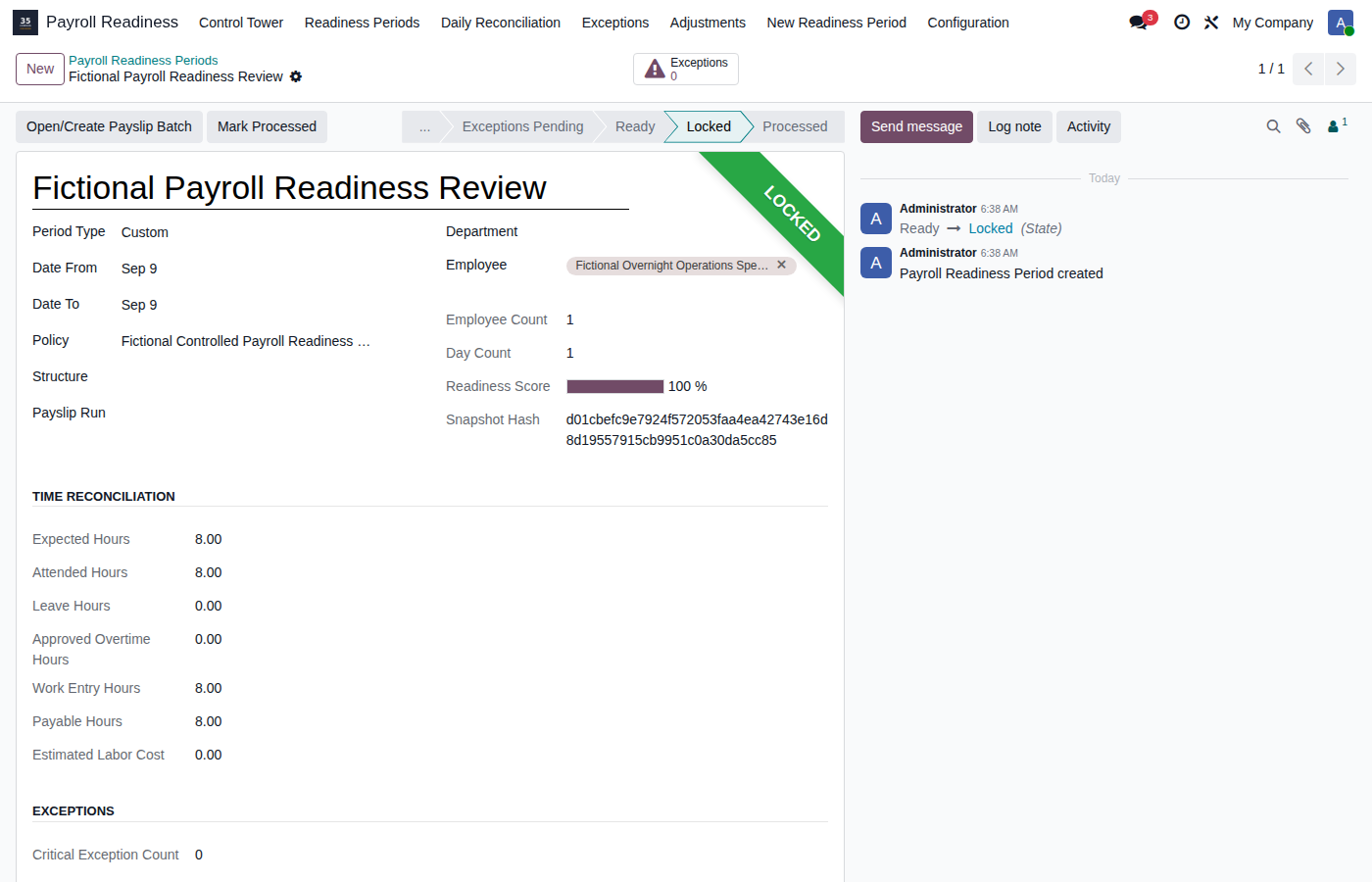
Task: Click Open/Create Payslip Batch button
Action: (x=109, y=126)
